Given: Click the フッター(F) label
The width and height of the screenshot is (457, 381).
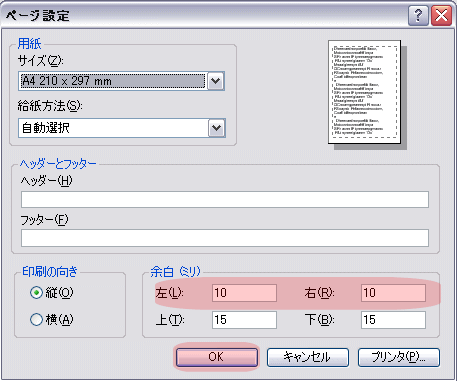Looking at the screenshot, I should pyautogui.click(x=44, y=220).
